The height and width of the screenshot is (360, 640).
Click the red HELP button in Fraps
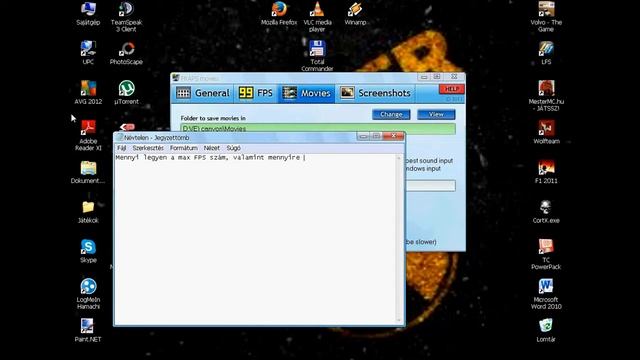[451, 89]
